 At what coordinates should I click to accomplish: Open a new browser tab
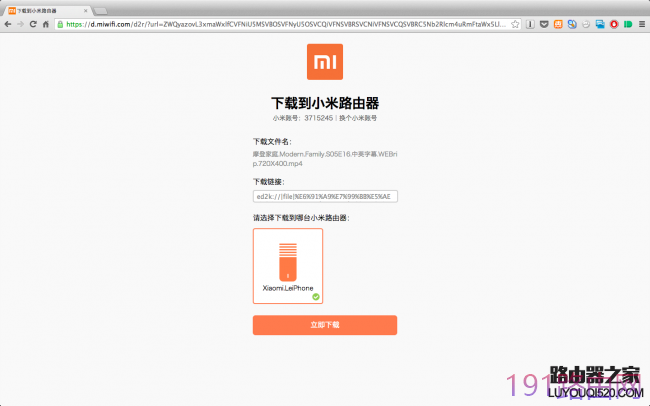tap(100, 11)
